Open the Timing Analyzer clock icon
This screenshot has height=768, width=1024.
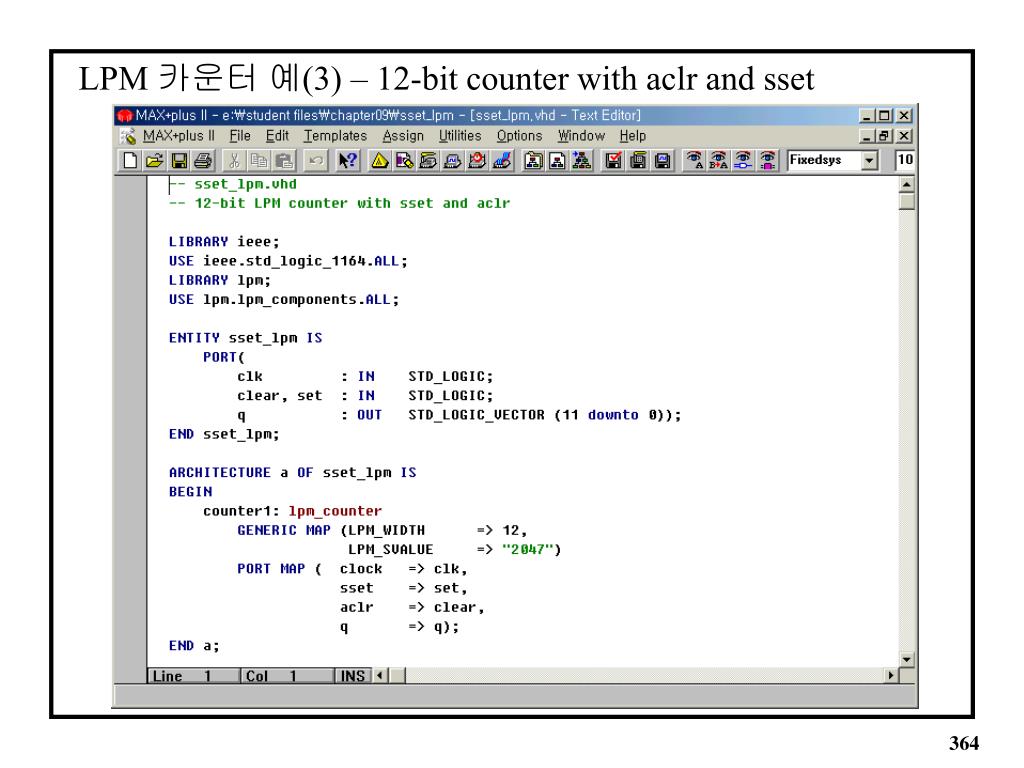pos(477,160)
